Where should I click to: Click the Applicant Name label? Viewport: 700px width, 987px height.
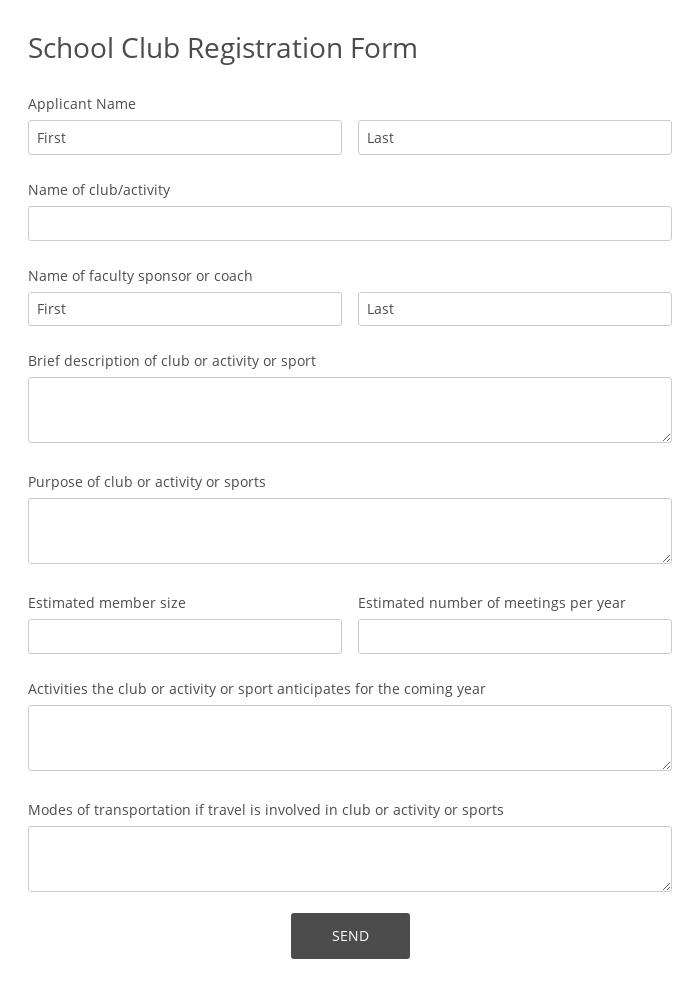[82, 104]
